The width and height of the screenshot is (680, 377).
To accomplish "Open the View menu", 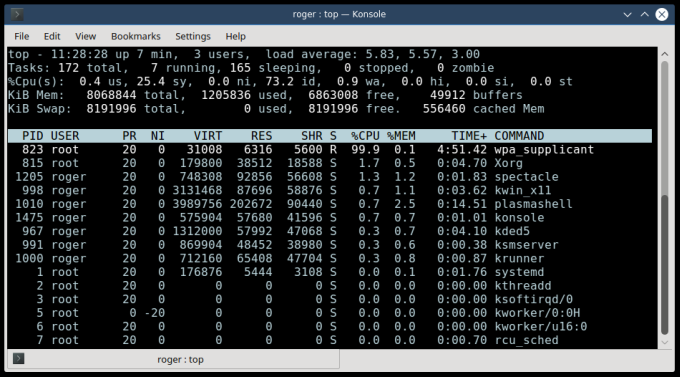I will pos(85,36).
